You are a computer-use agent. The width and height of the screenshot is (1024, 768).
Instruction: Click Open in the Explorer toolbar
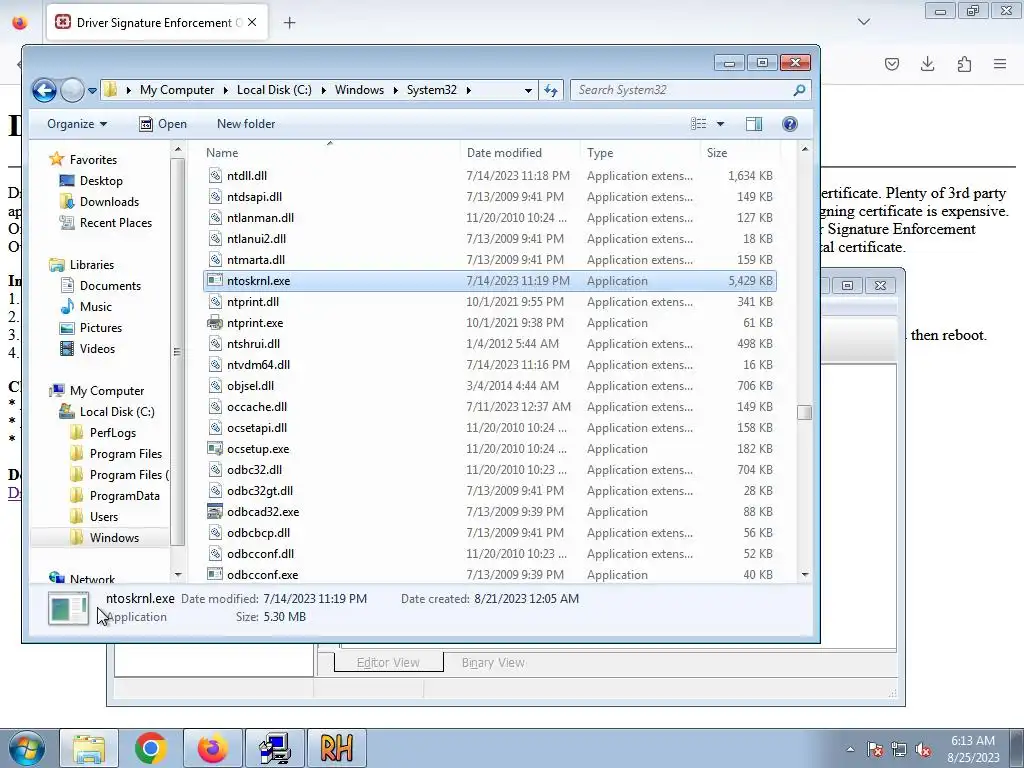(x=163, y=123)
